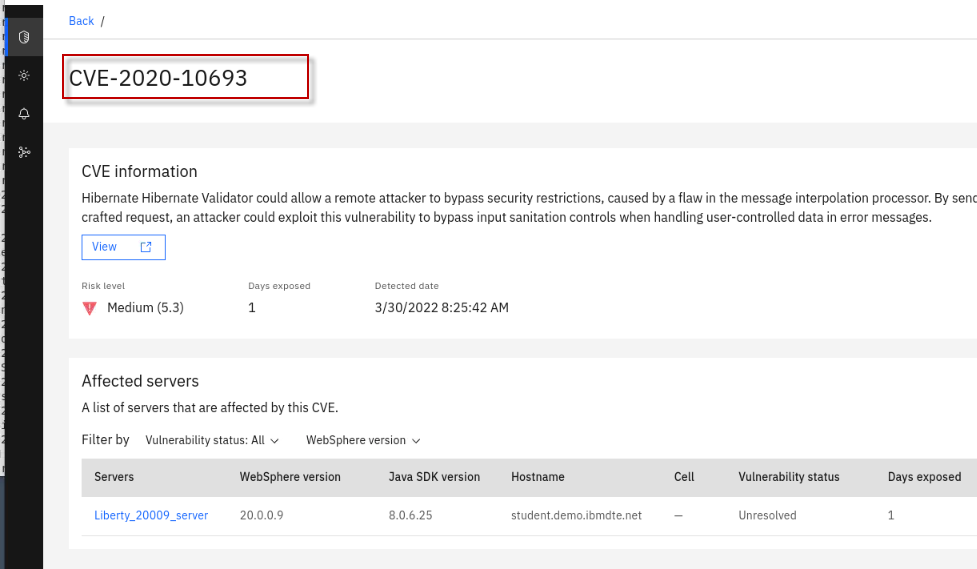This screenshot has height=569, width=977.
Task: Click the WebSphere version filter chevron arrow
Action: [x=416, y=440]
